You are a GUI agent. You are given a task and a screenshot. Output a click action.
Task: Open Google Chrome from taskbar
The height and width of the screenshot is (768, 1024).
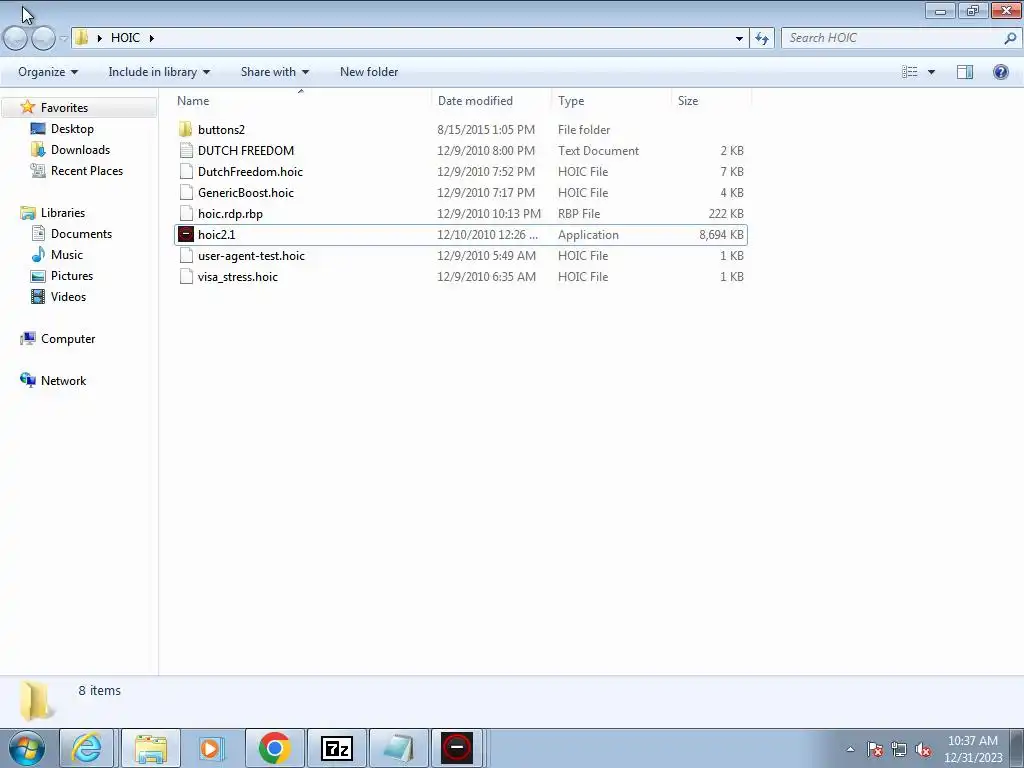pos(274,748)
